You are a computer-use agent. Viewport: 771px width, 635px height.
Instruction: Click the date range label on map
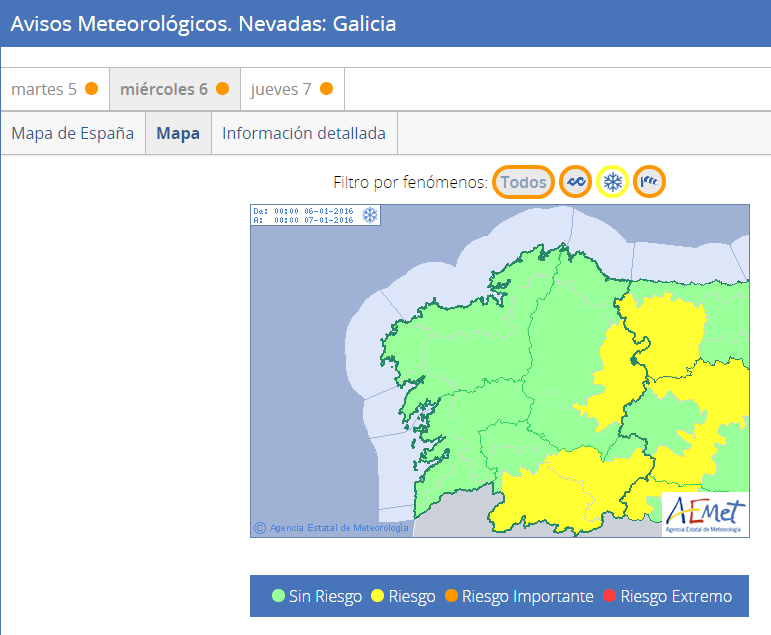tap(305, 216)
